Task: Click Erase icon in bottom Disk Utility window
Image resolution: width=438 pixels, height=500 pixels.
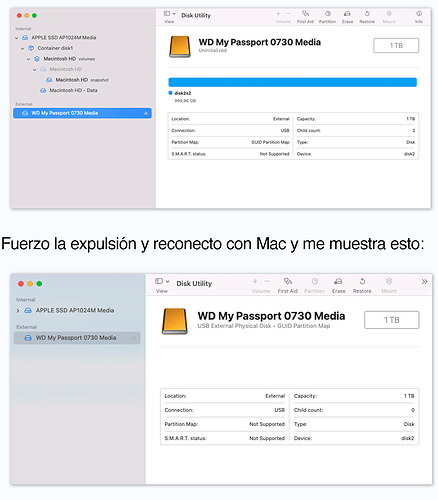Action: click(x=338, y=281)
